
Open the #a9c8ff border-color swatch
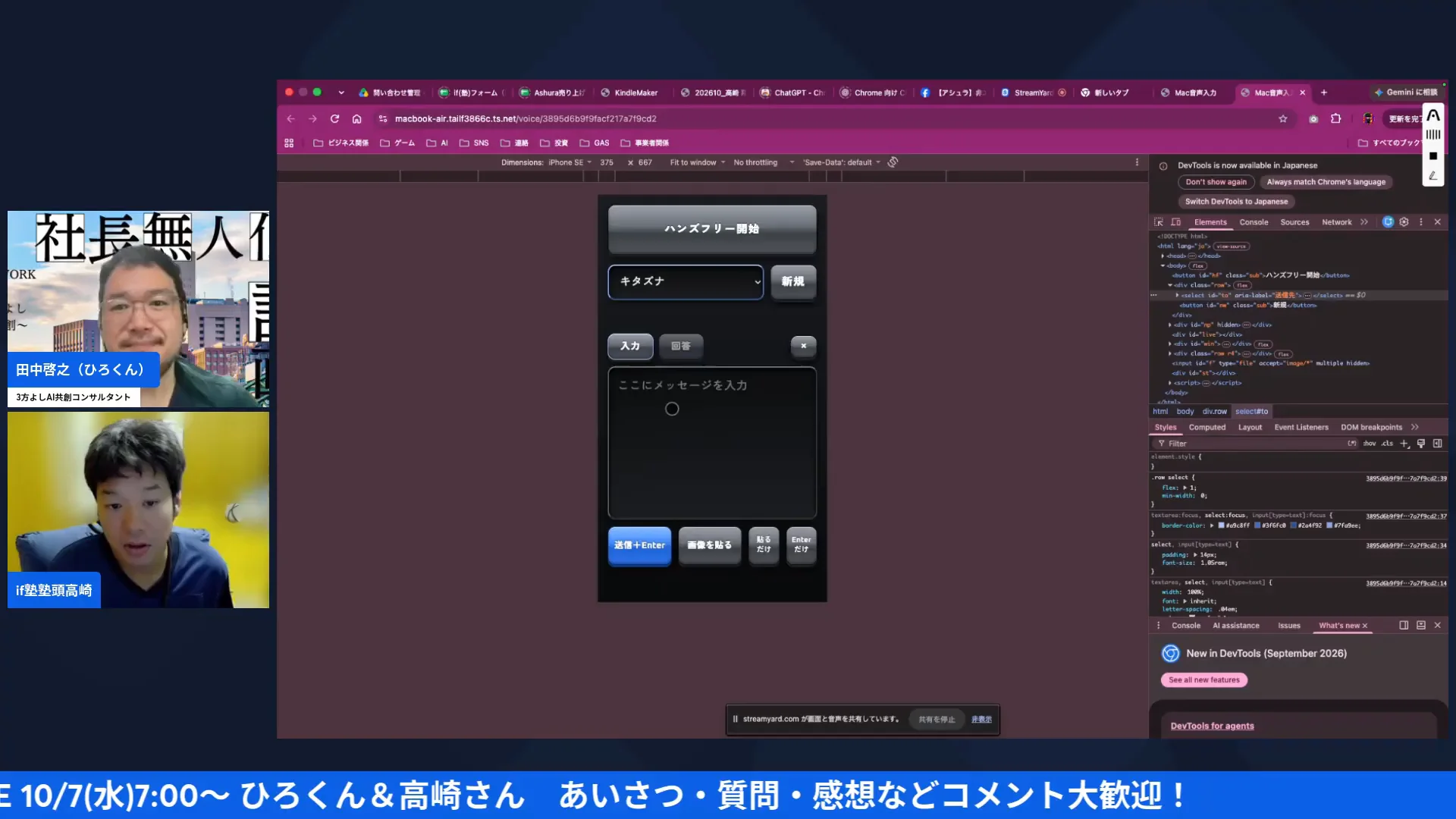1222,525
